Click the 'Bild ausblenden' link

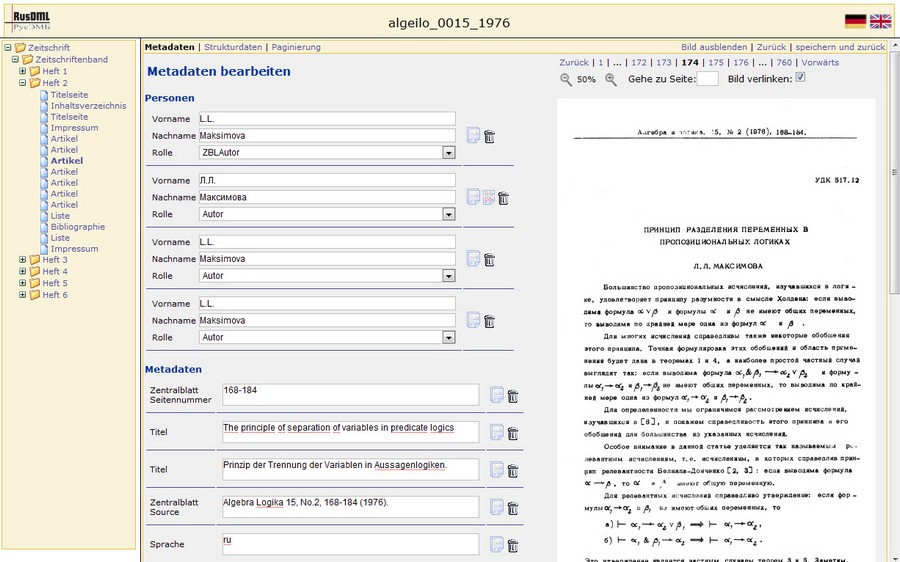714,47
